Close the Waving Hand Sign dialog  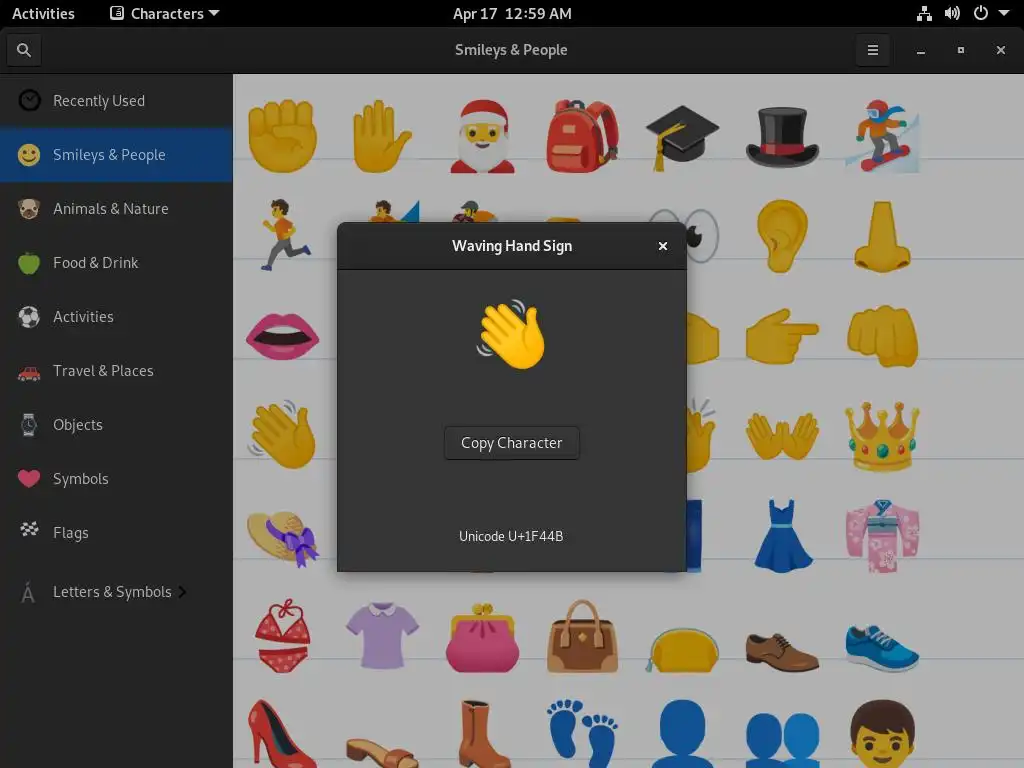point(663,246)
